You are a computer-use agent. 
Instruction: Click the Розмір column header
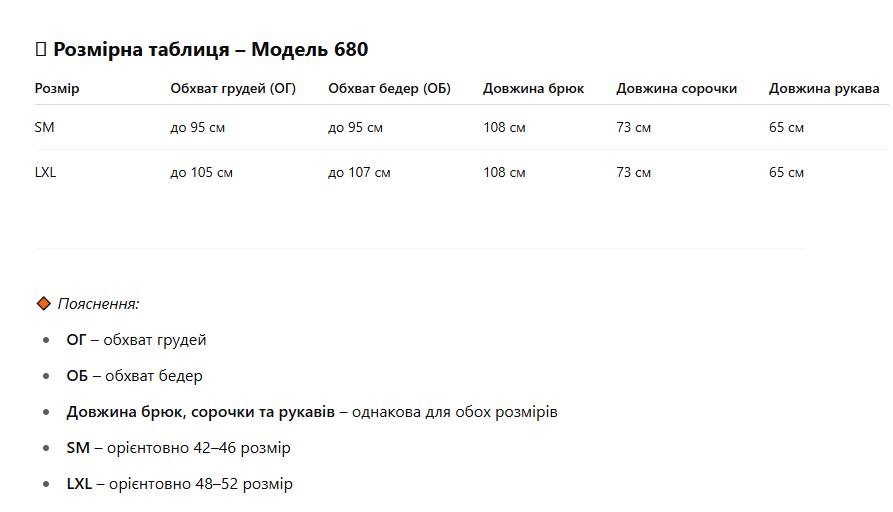click(57, 88)
